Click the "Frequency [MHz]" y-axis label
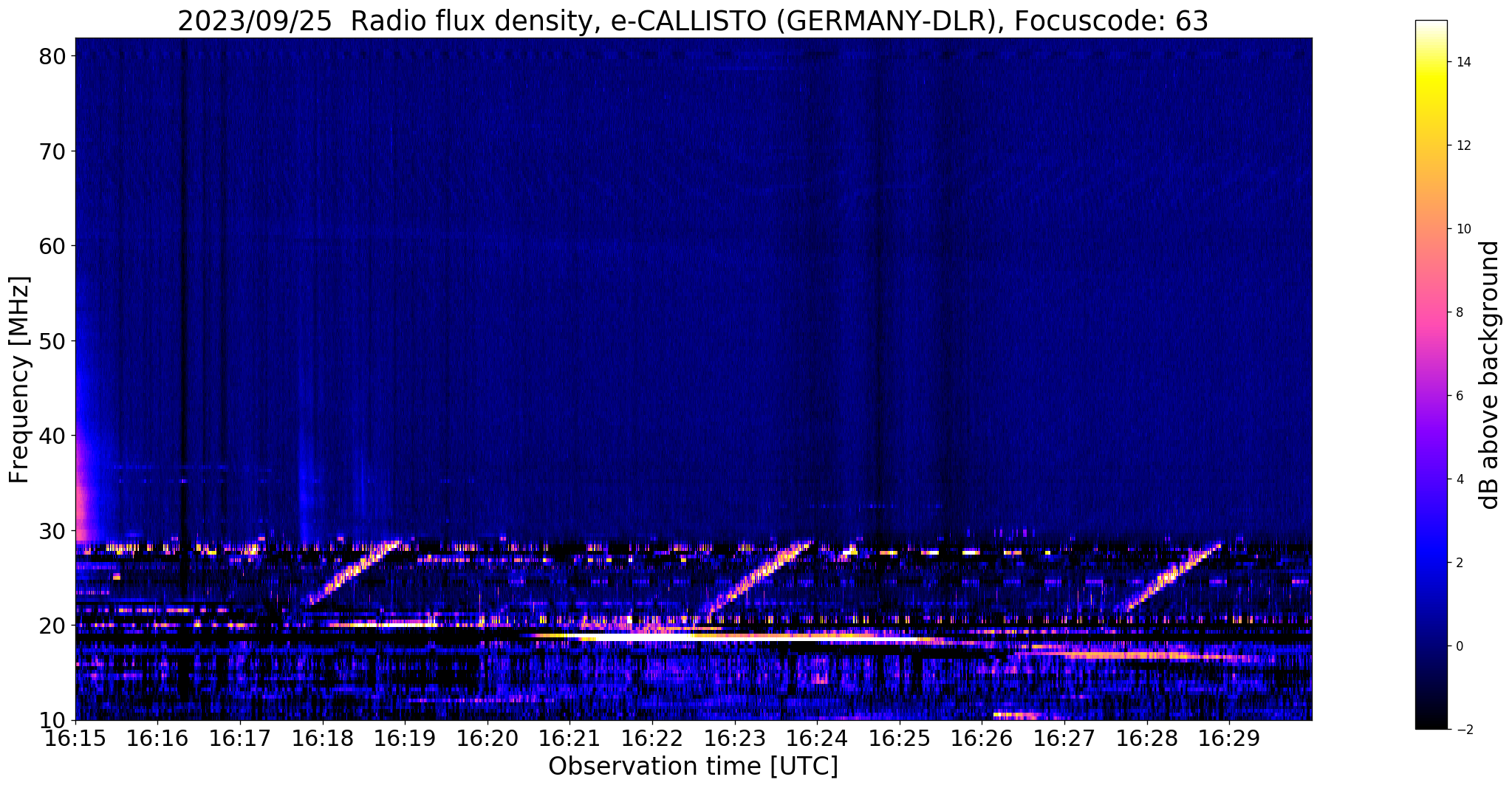Image resolution: width=1512 pixels, height=788 pixels. point(19,380)
